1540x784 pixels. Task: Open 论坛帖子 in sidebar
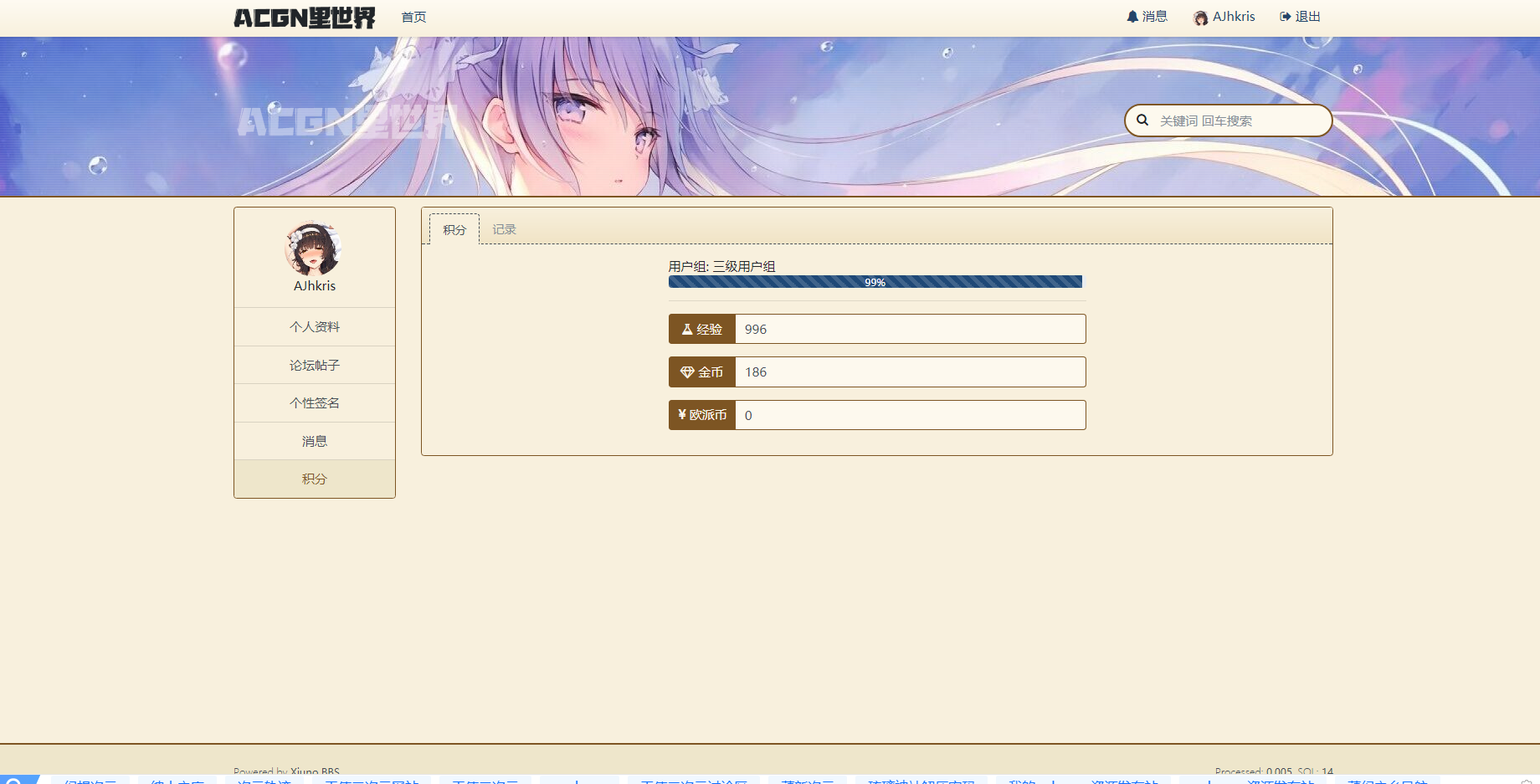[315, 366]
